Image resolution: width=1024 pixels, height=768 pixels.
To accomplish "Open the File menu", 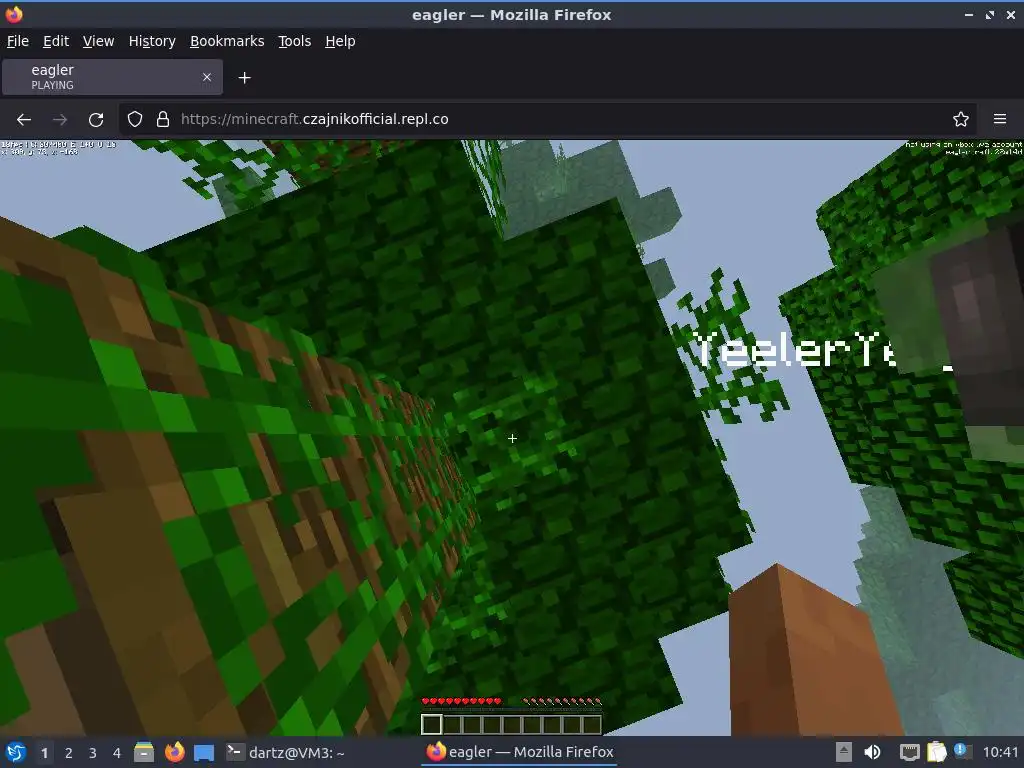I will coord(18,41).
